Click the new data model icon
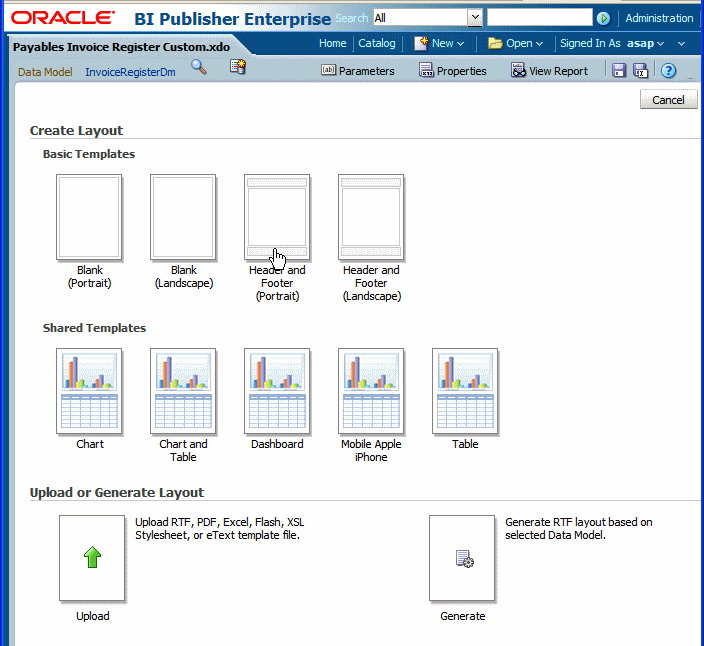Viewport: 704px width, 646px height. point(238,67)
